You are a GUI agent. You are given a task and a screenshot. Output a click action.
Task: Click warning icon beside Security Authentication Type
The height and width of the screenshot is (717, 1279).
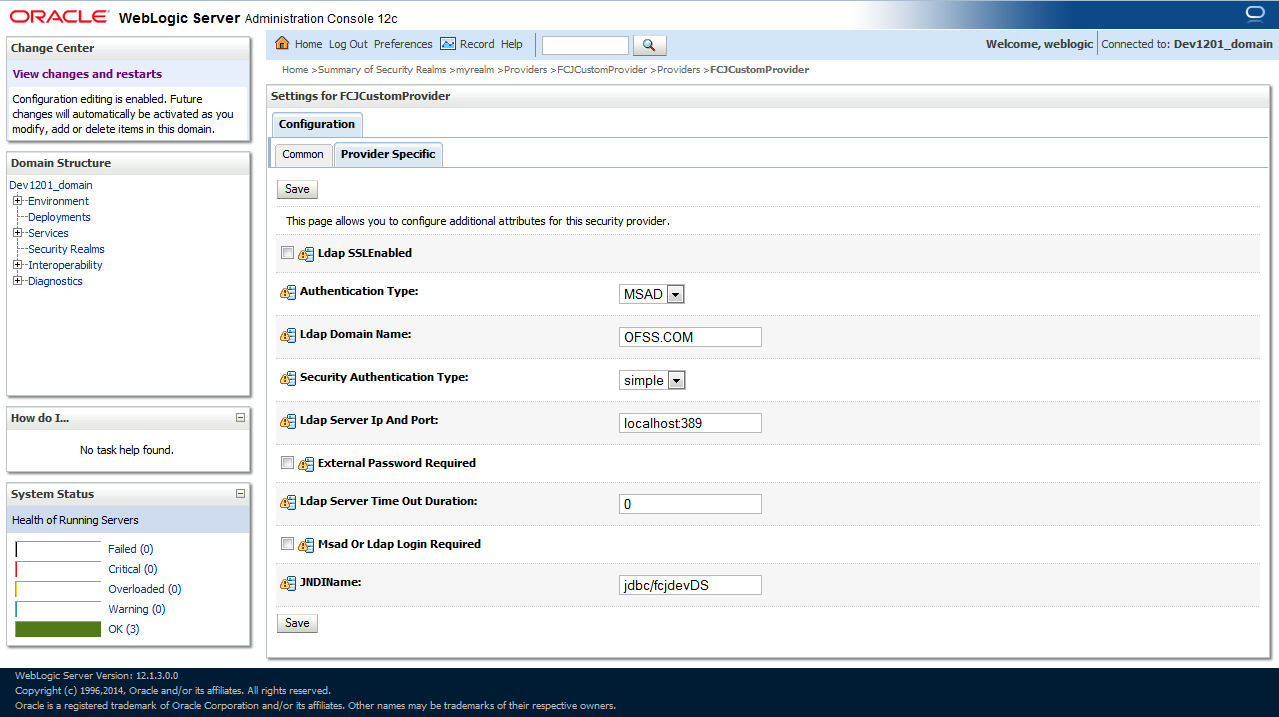click(288, 378)
